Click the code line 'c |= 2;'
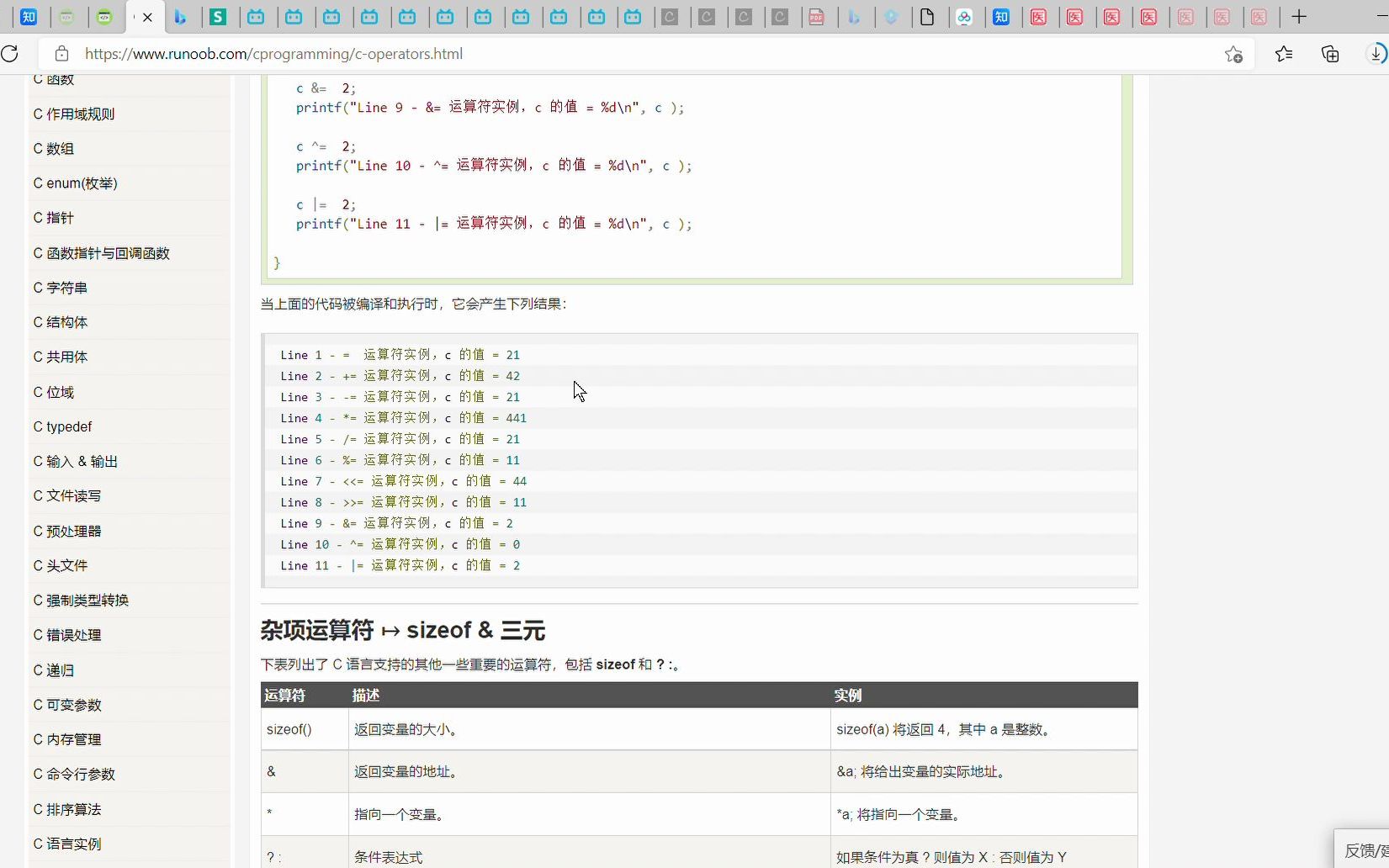Screen dimensions: 1389x868 326,204
